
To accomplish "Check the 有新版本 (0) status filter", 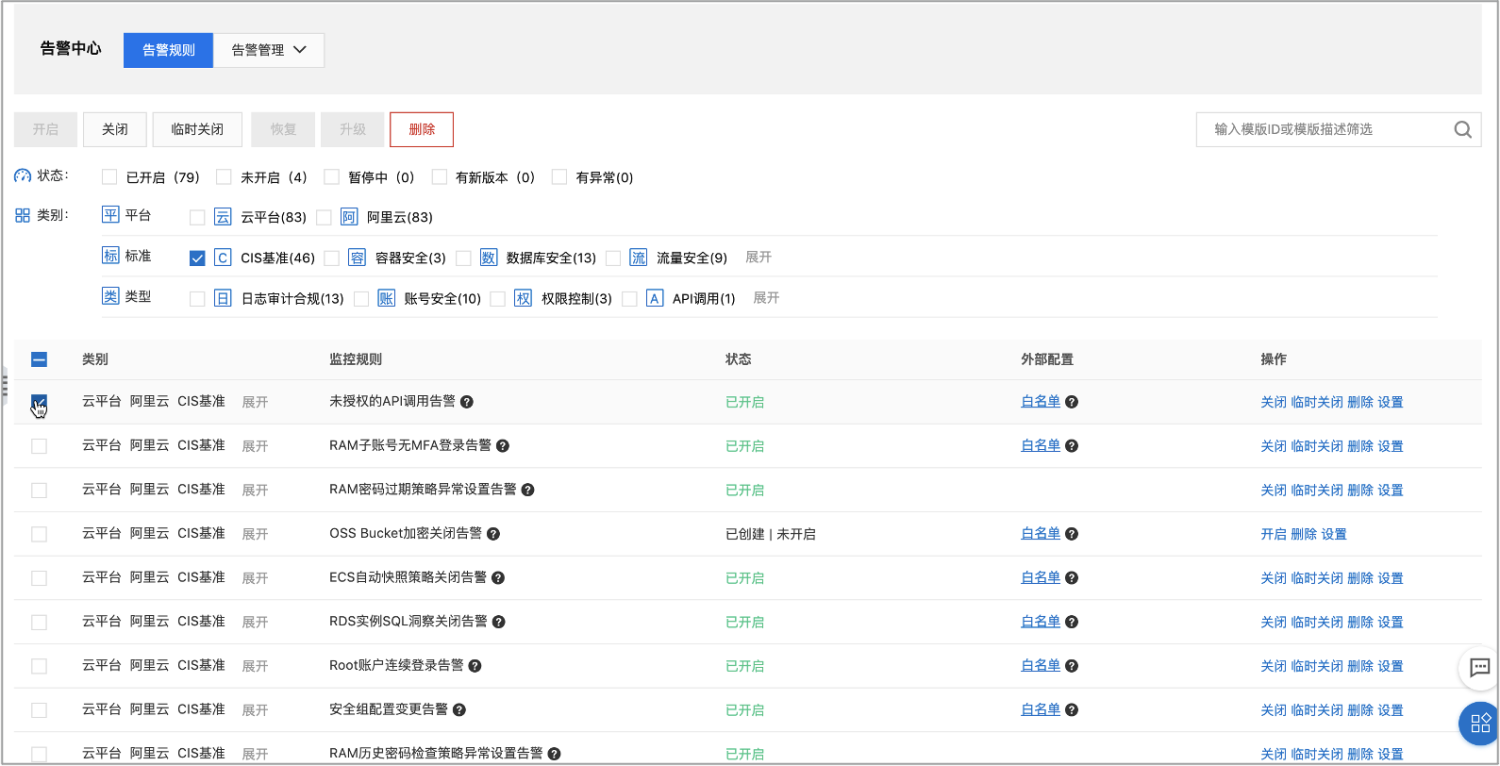I will coord(439,177).
